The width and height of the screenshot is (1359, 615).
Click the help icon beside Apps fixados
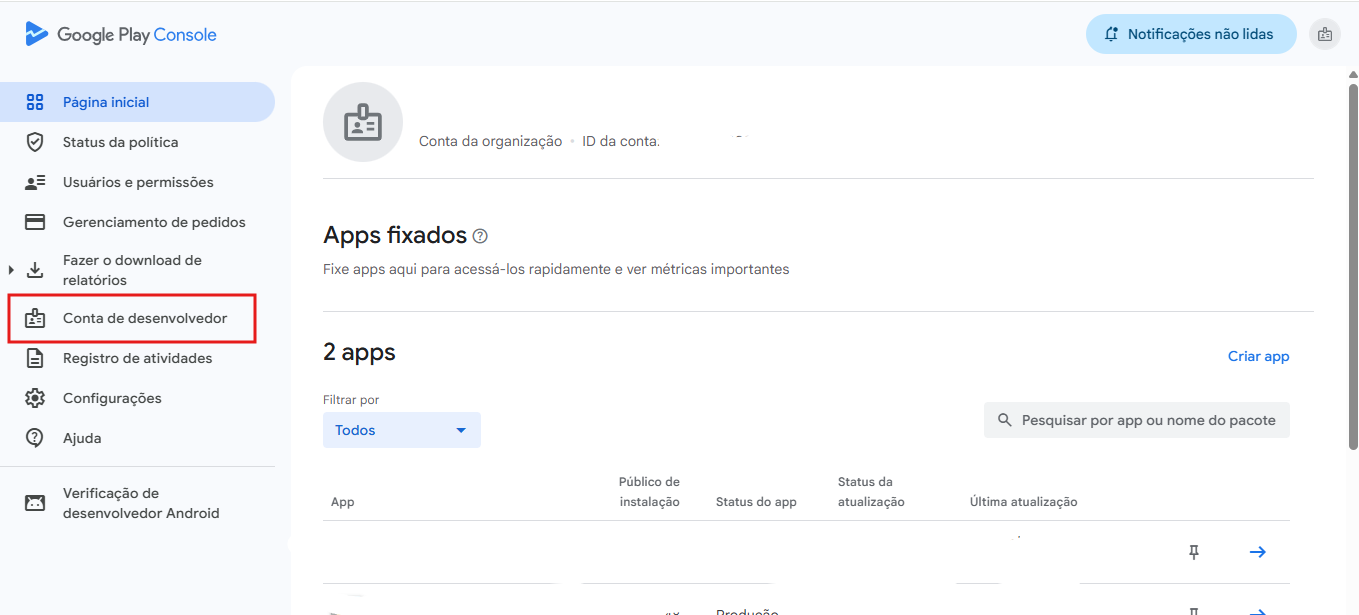tap(480, 236)
